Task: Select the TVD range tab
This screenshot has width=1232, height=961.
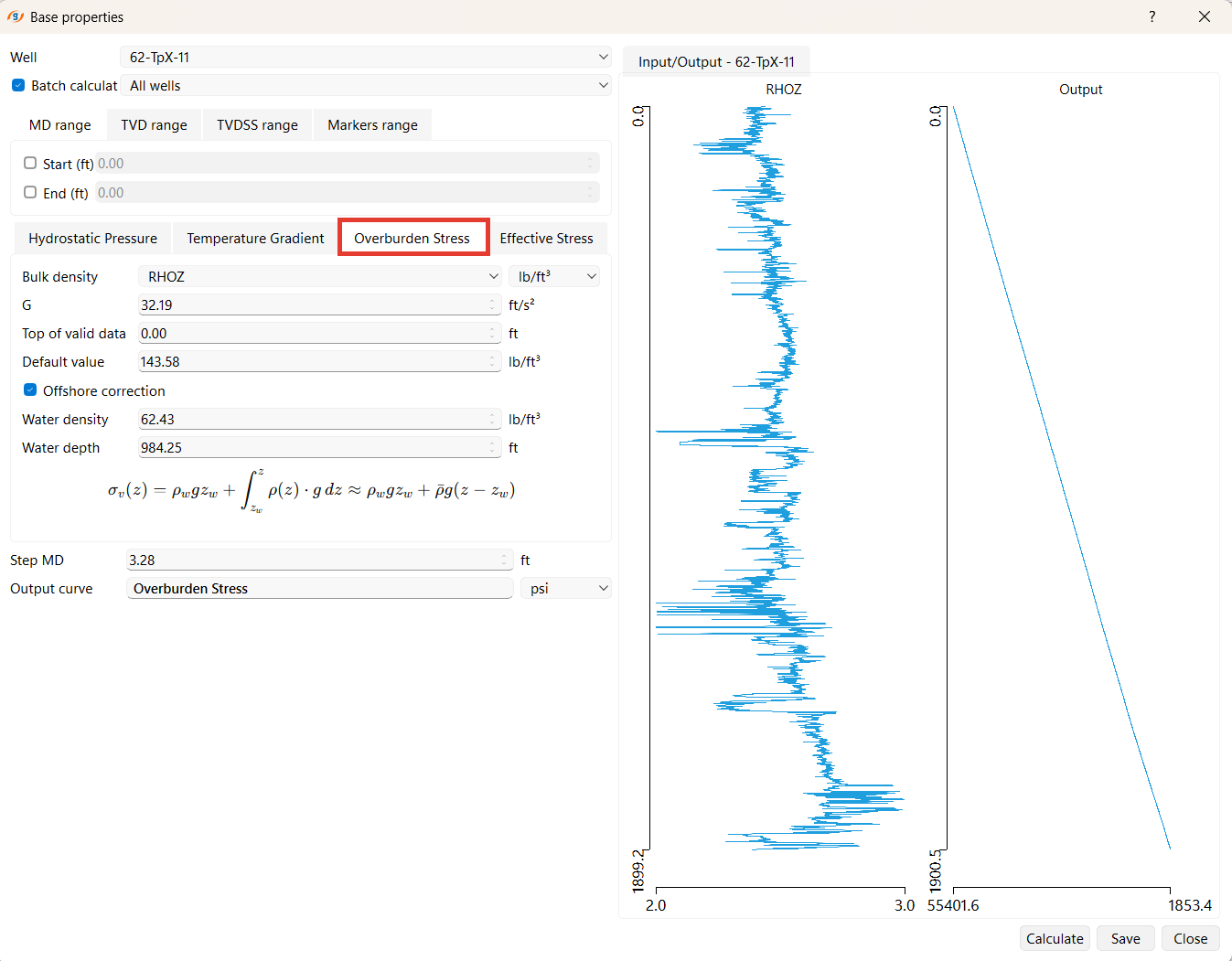Action: (154, 125)
